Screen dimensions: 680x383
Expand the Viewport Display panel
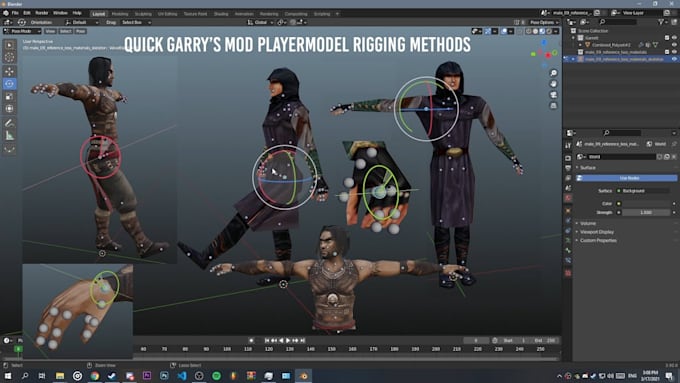point(597,232)
